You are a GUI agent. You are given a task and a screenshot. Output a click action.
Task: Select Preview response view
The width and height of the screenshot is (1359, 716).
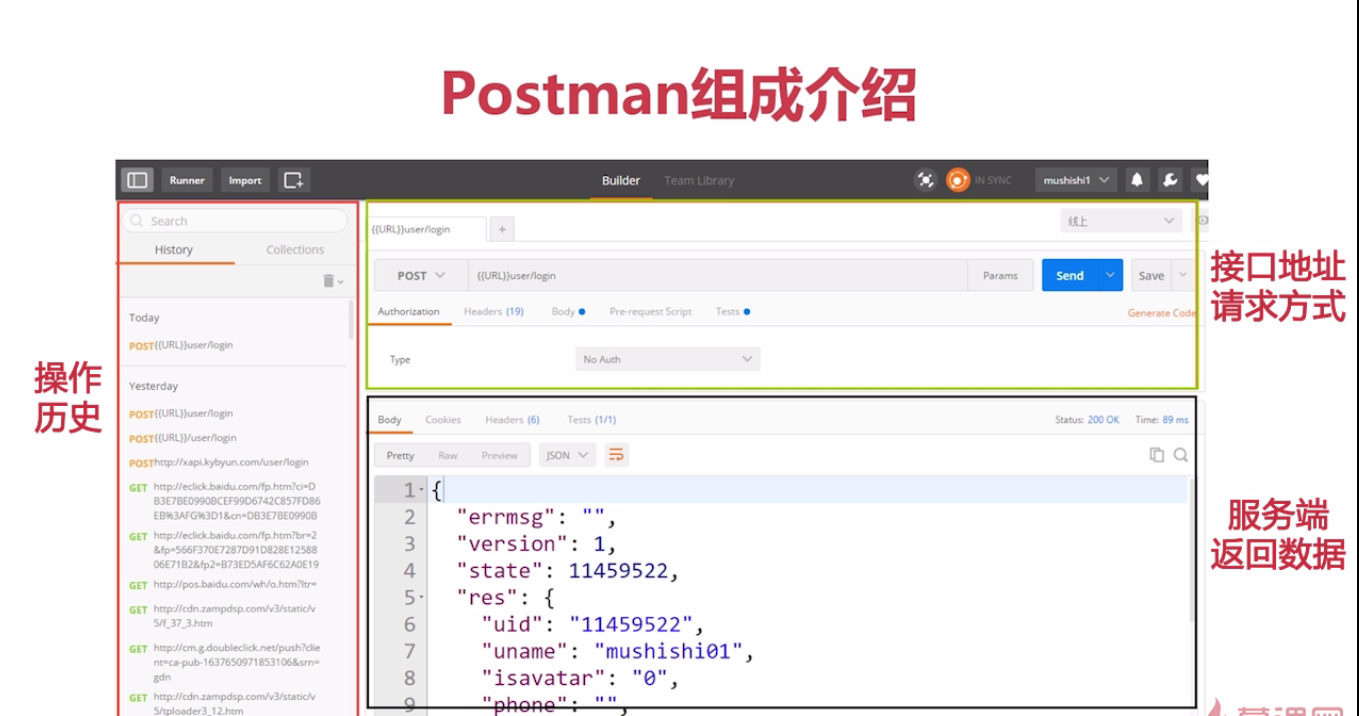[x=500, y=455]
